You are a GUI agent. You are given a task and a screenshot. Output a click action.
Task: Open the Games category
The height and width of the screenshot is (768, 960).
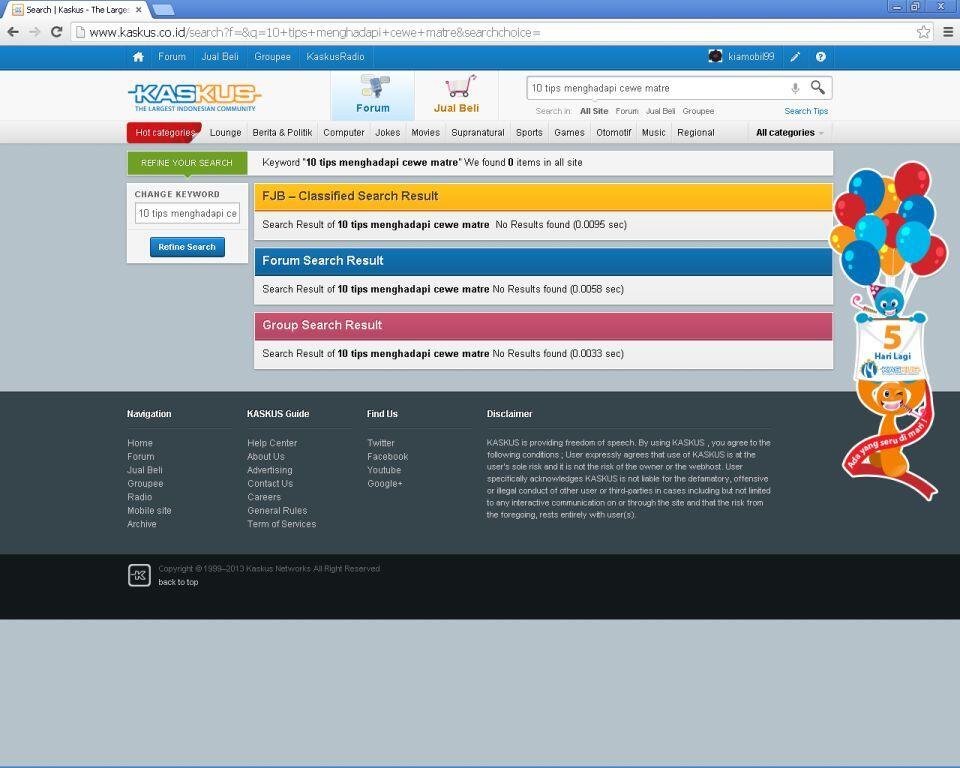(569, 133)
